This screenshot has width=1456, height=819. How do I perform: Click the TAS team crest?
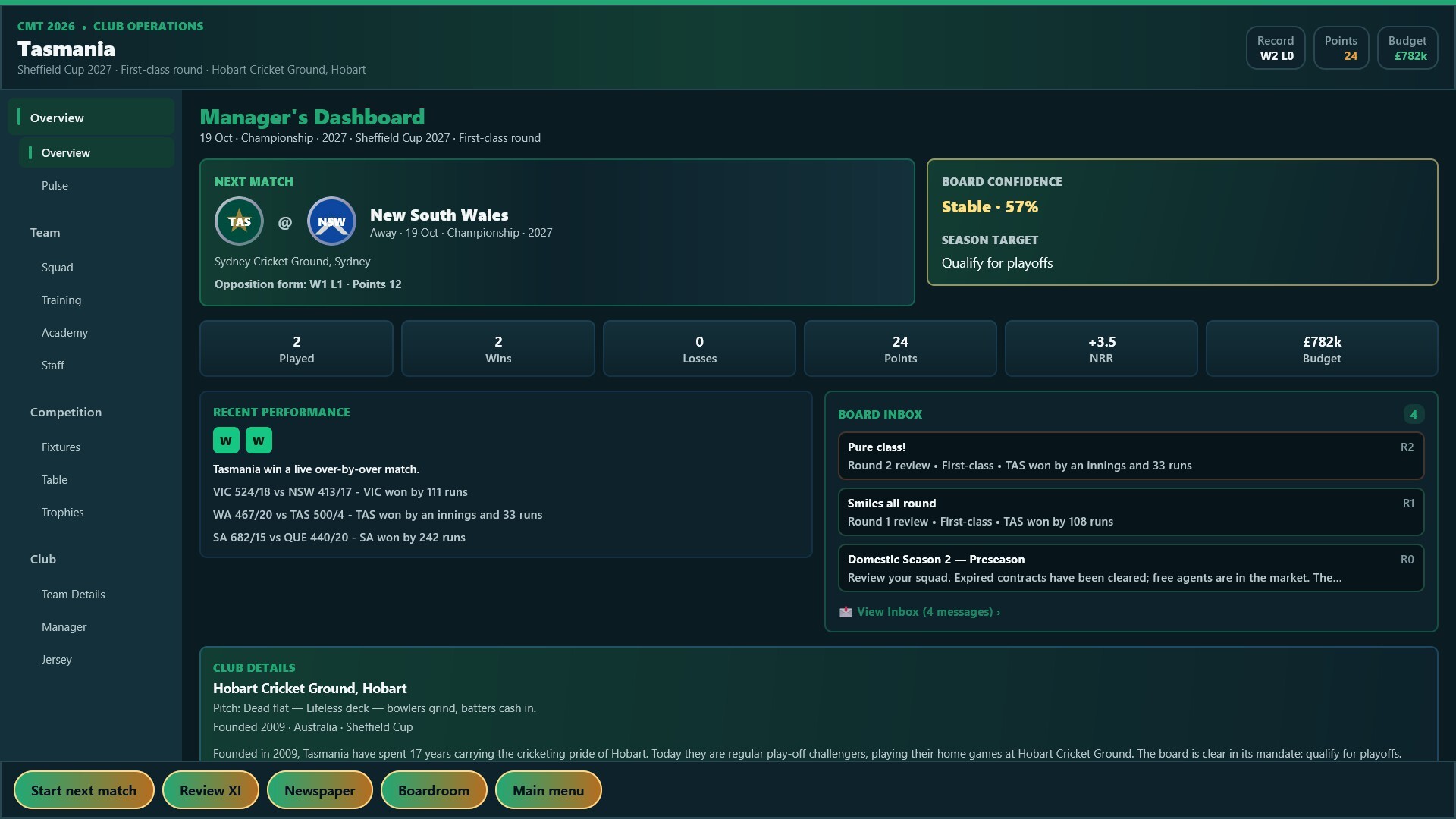239,221
